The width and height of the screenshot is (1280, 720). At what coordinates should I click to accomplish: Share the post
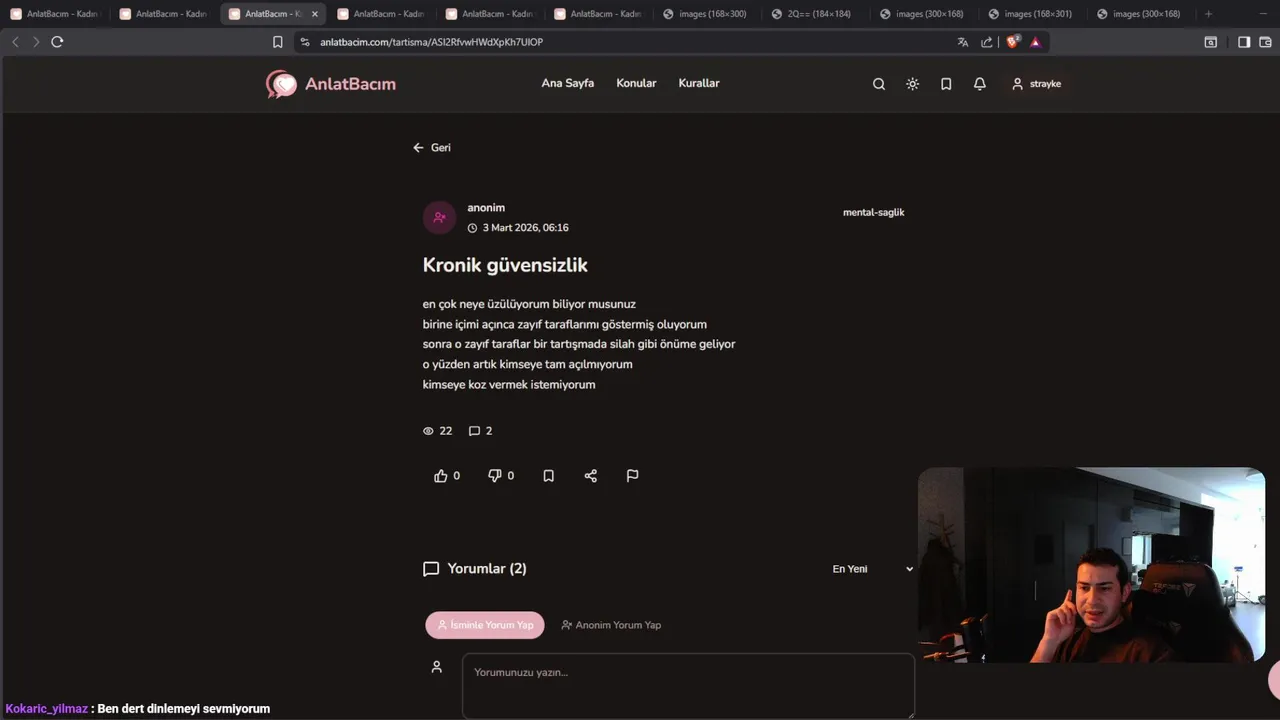point(590,476)
